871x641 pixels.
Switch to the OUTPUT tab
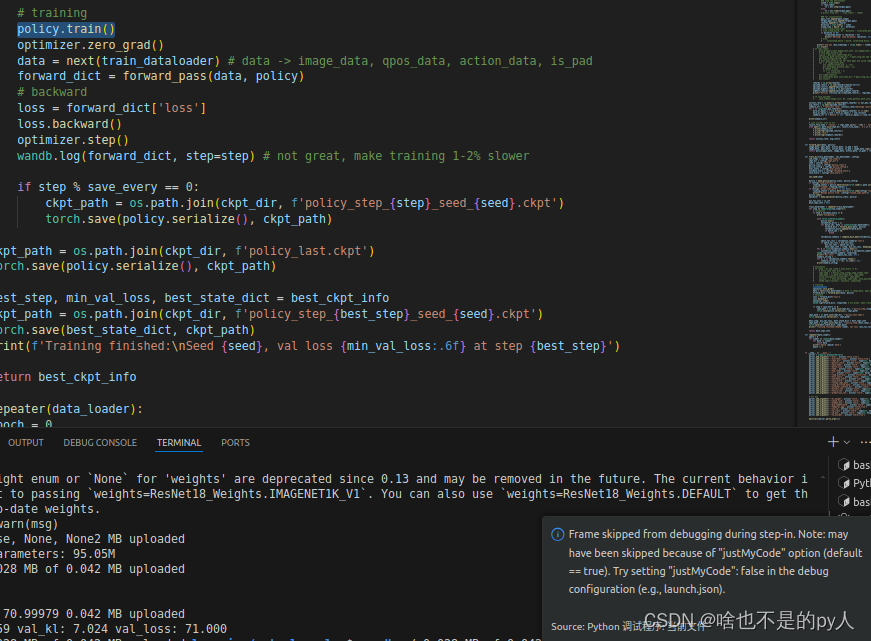coord(26,442)
